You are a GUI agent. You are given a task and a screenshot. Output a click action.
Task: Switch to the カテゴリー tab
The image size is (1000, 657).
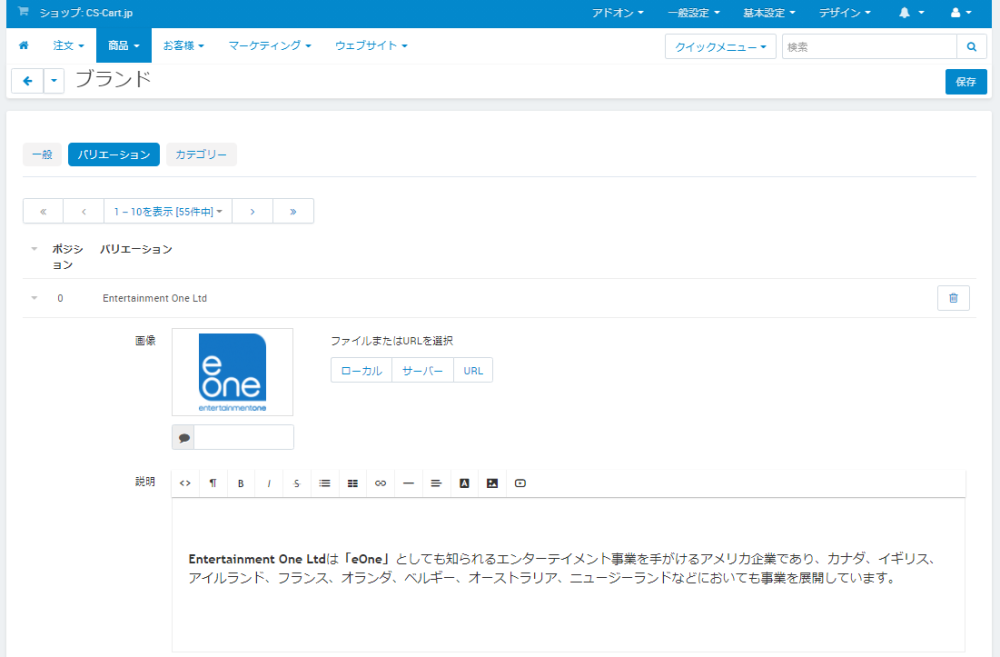(201, 154)
